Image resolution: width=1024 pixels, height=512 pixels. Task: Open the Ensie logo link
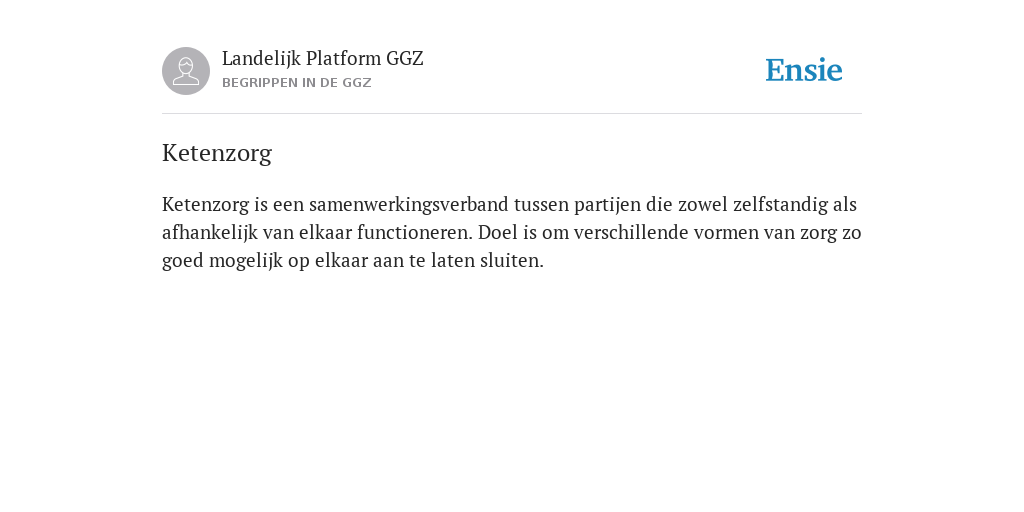pos(803,70)
